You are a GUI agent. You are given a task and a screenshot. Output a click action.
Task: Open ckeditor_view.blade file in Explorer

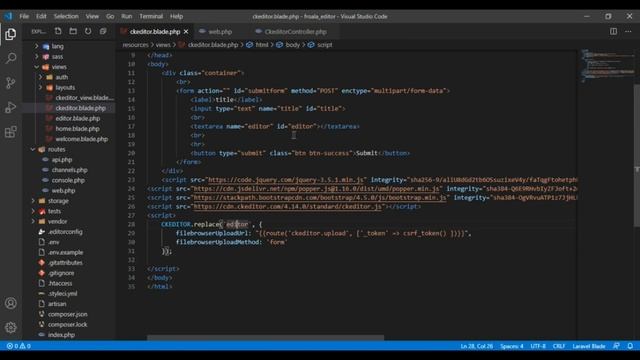click(84, 98)
